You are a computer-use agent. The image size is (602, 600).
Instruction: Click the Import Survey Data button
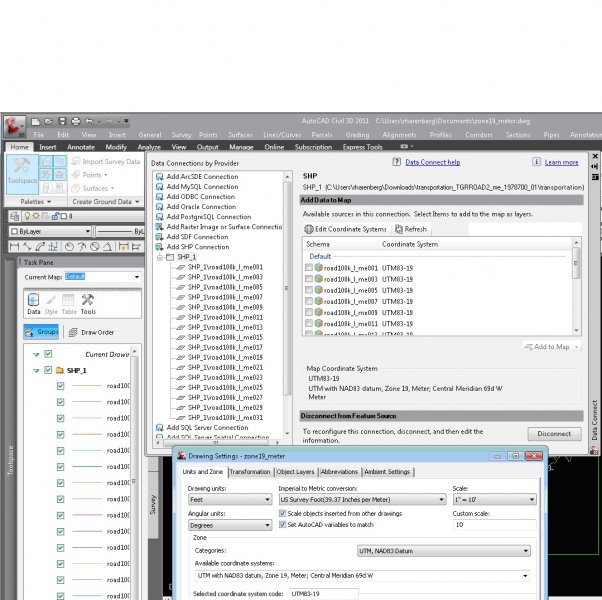coord(106,162)
